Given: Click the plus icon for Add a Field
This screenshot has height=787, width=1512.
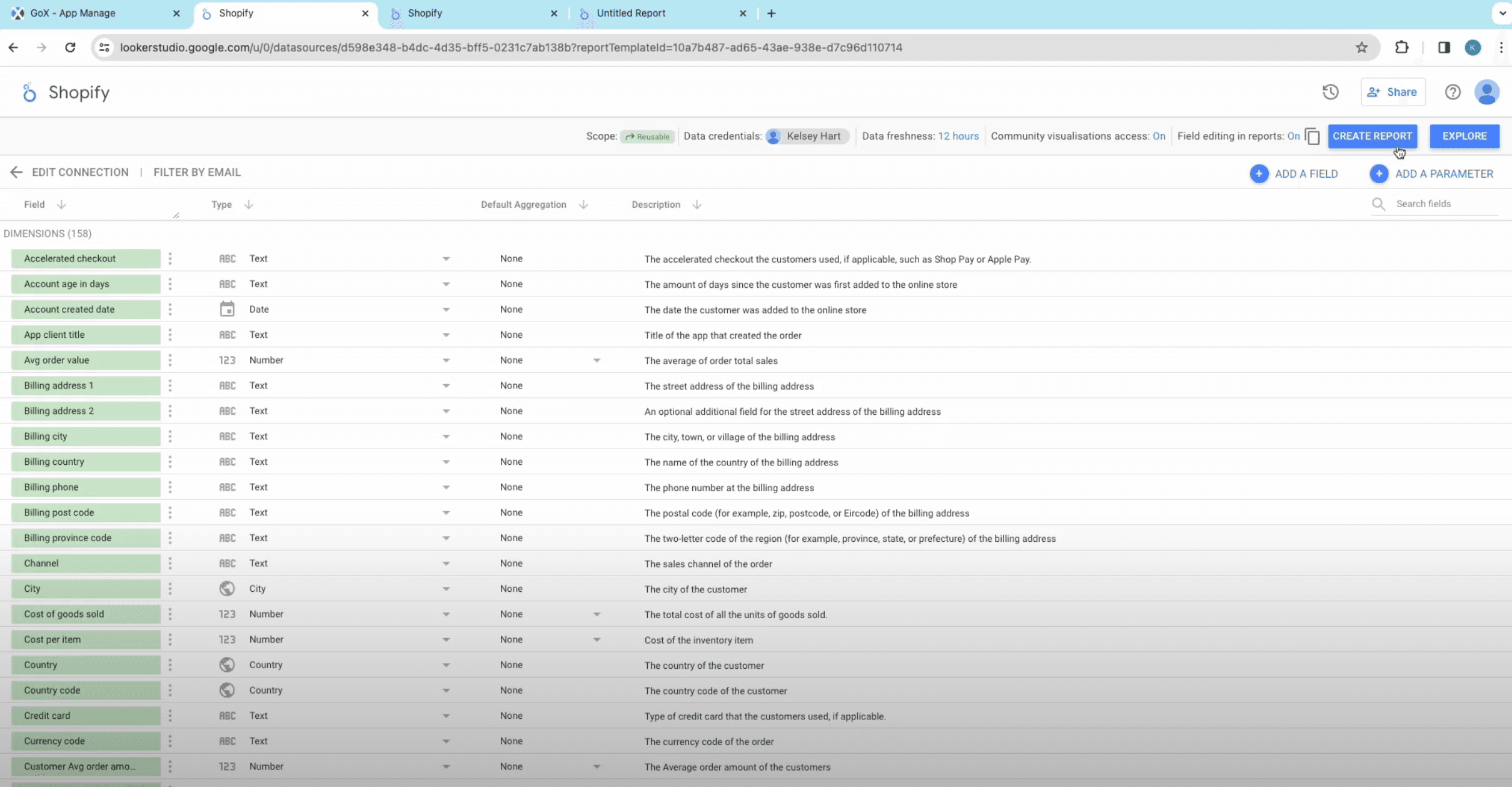Looking at the screenshot, I should (1259, 174).
